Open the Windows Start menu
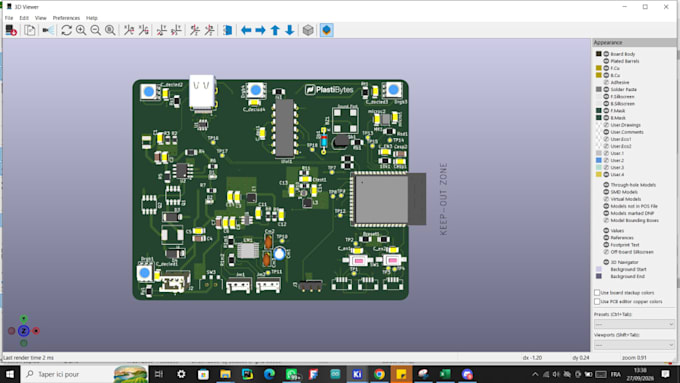Image resolution: width=680 pixels, height=383 pixels. click(x=10, y=374)
